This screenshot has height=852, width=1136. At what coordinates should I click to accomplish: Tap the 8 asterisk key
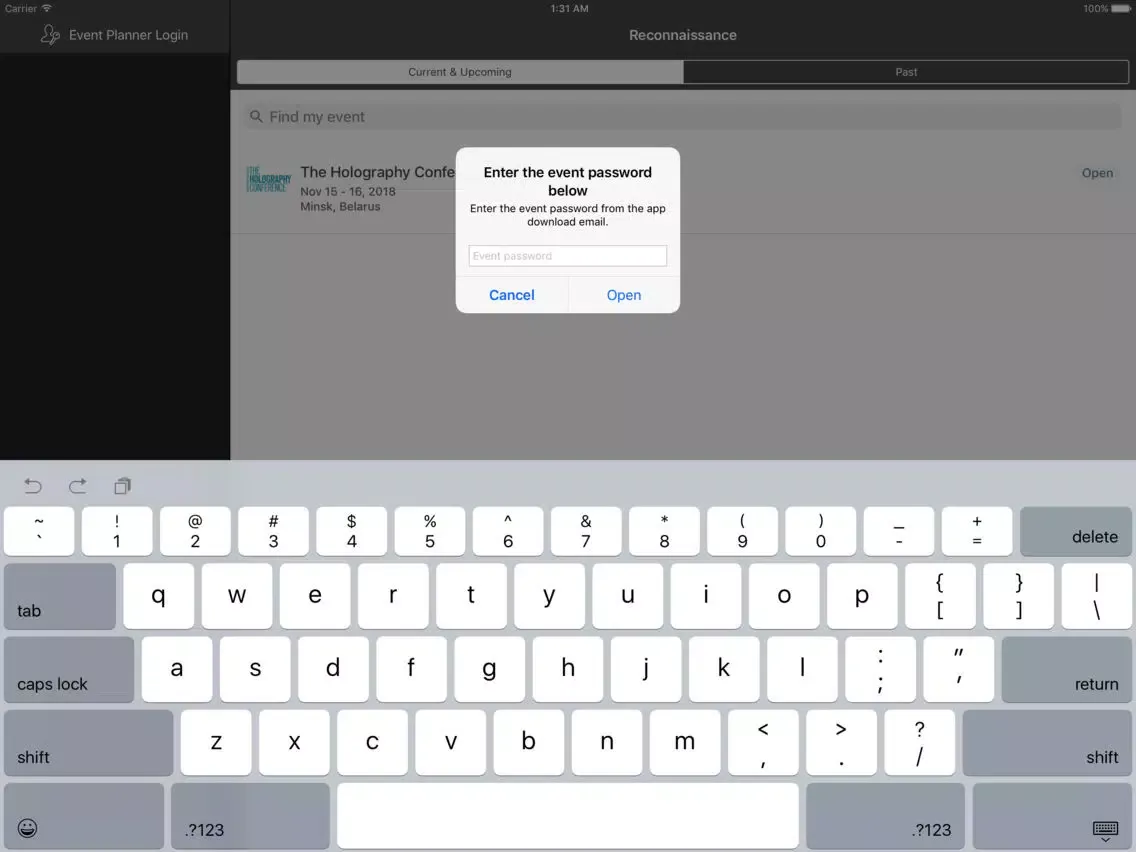point(664,531)
